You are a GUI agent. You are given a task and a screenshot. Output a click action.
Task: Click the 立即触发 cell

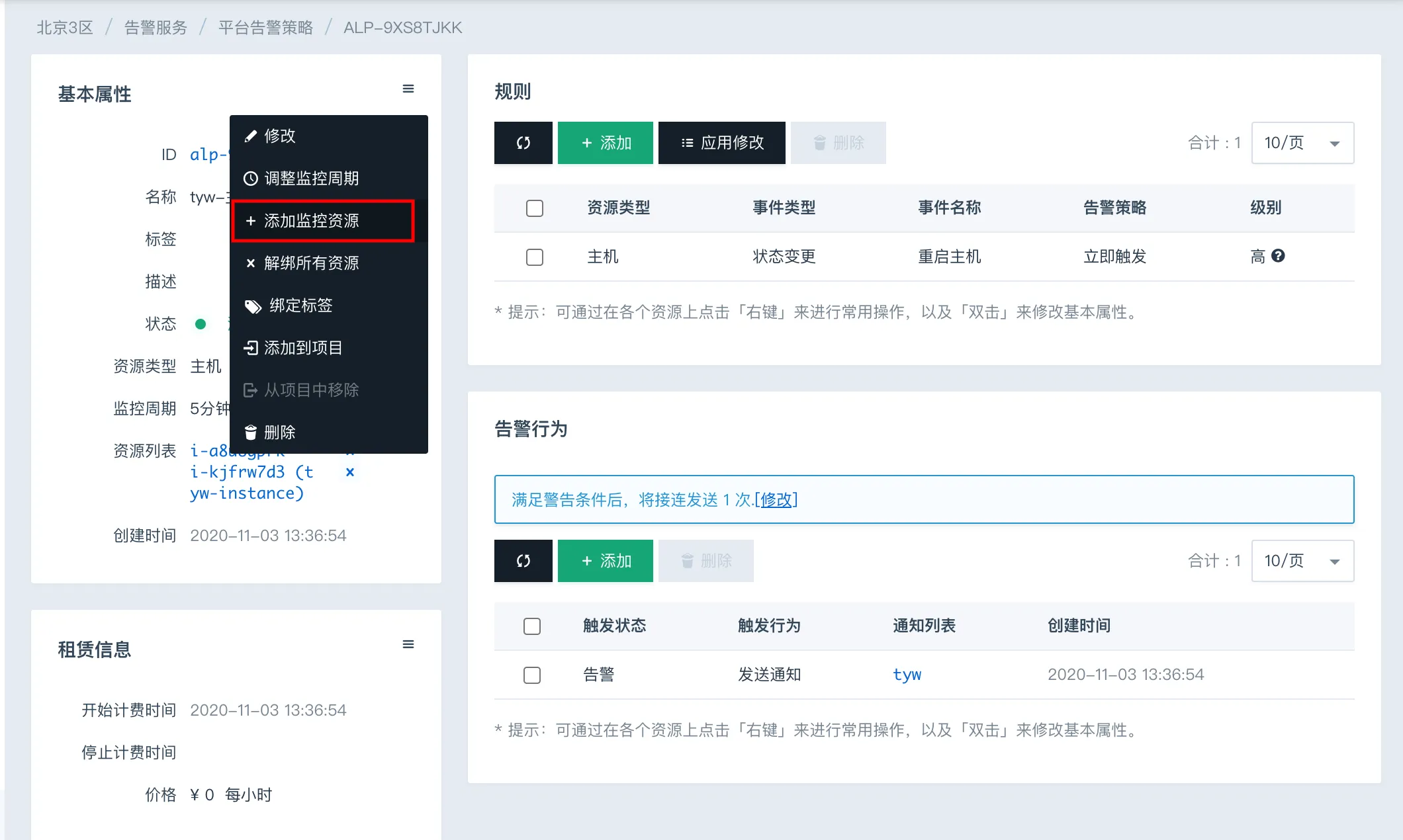[1115, 257]
